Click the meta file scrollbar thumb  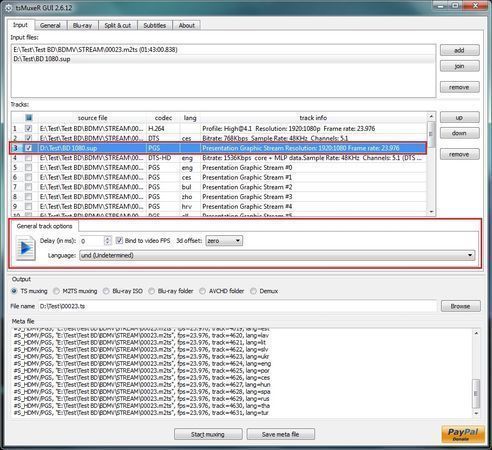[x=476, y=394]
